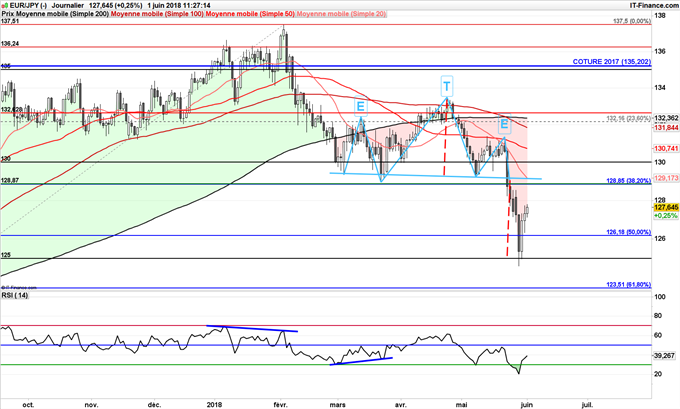Click the EUR/JPY (-) instrument title
680x409 pixels.
28,6
